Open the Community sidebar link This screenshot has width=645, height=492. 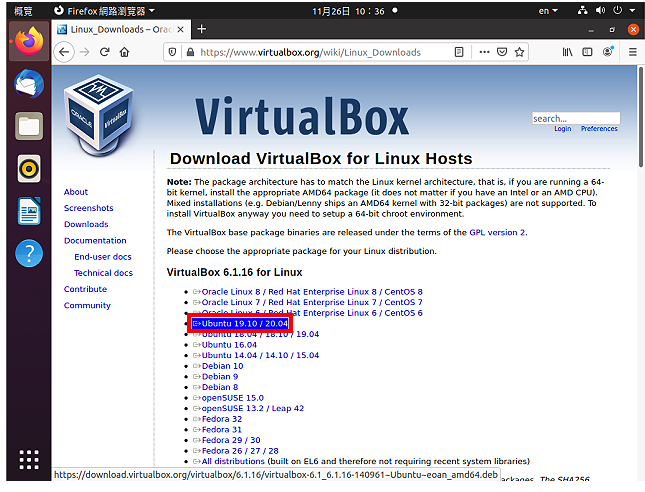click(87, 305)
